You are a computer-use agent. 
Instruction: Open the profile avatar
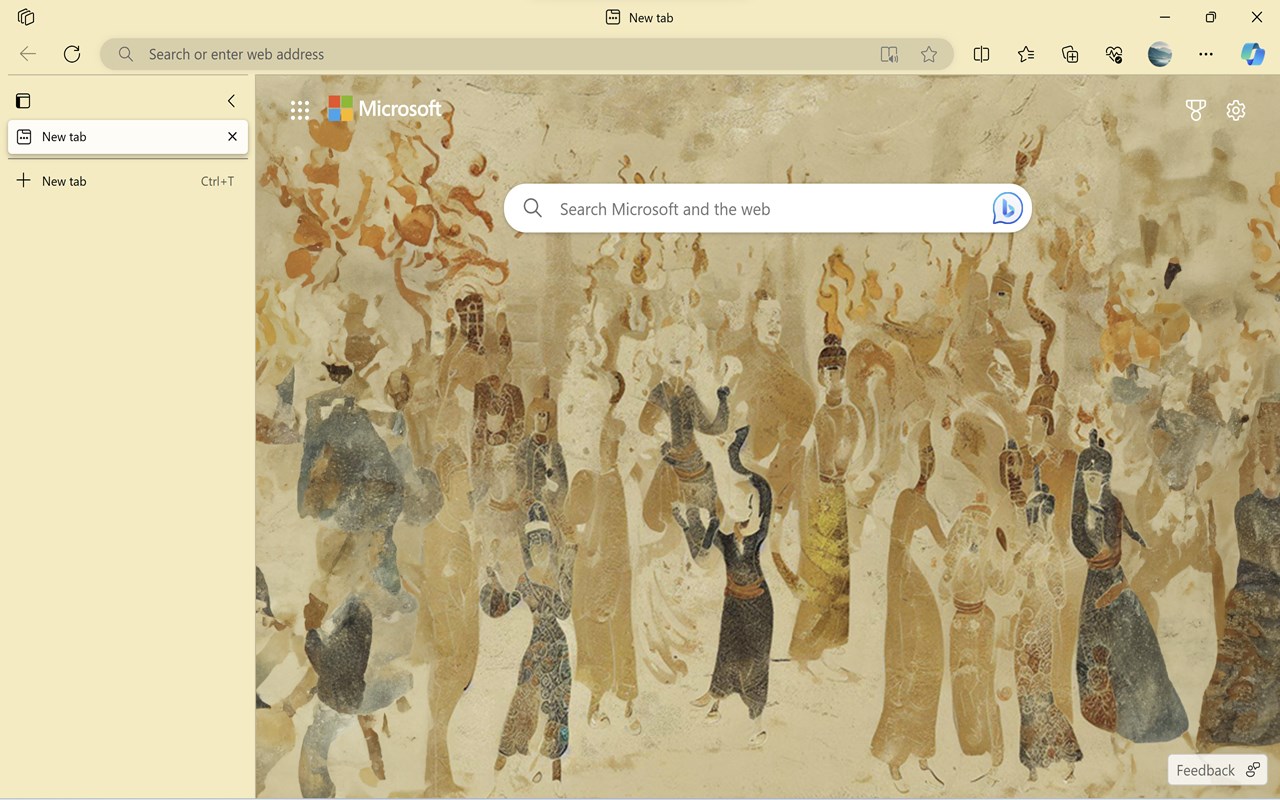coord(1160,54)
